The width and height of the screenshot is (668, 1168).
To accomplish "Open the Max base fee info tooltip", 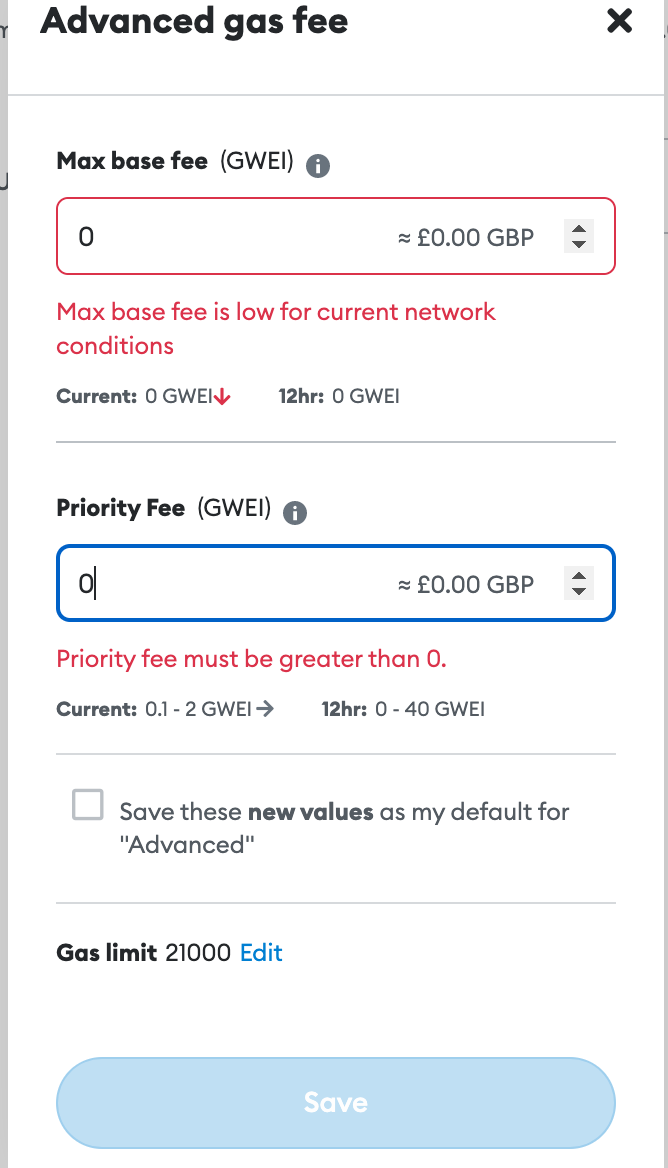I will click(318, 166).
